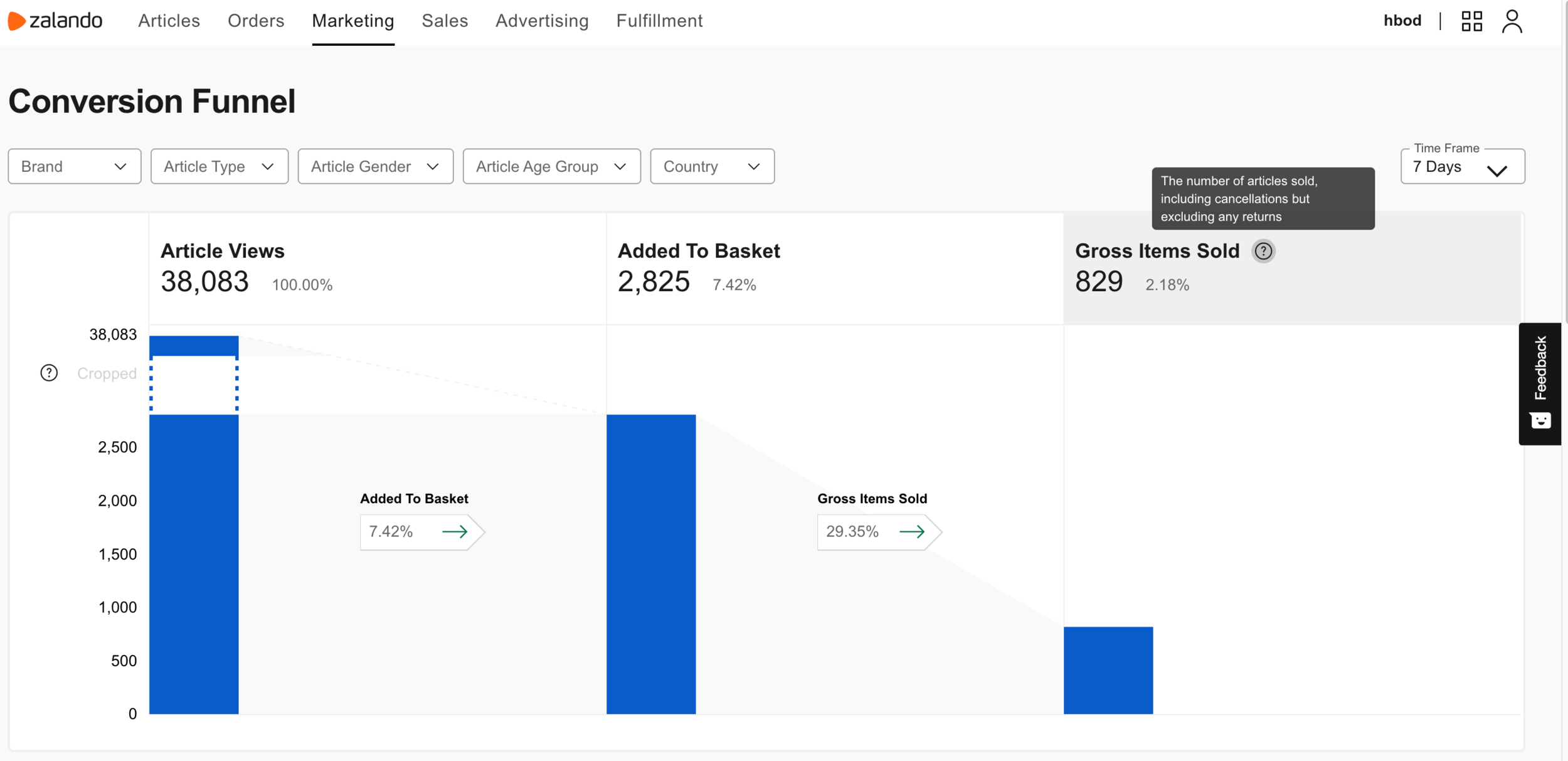Click the Gross Items Sold 829 value

coord(1099,282)
